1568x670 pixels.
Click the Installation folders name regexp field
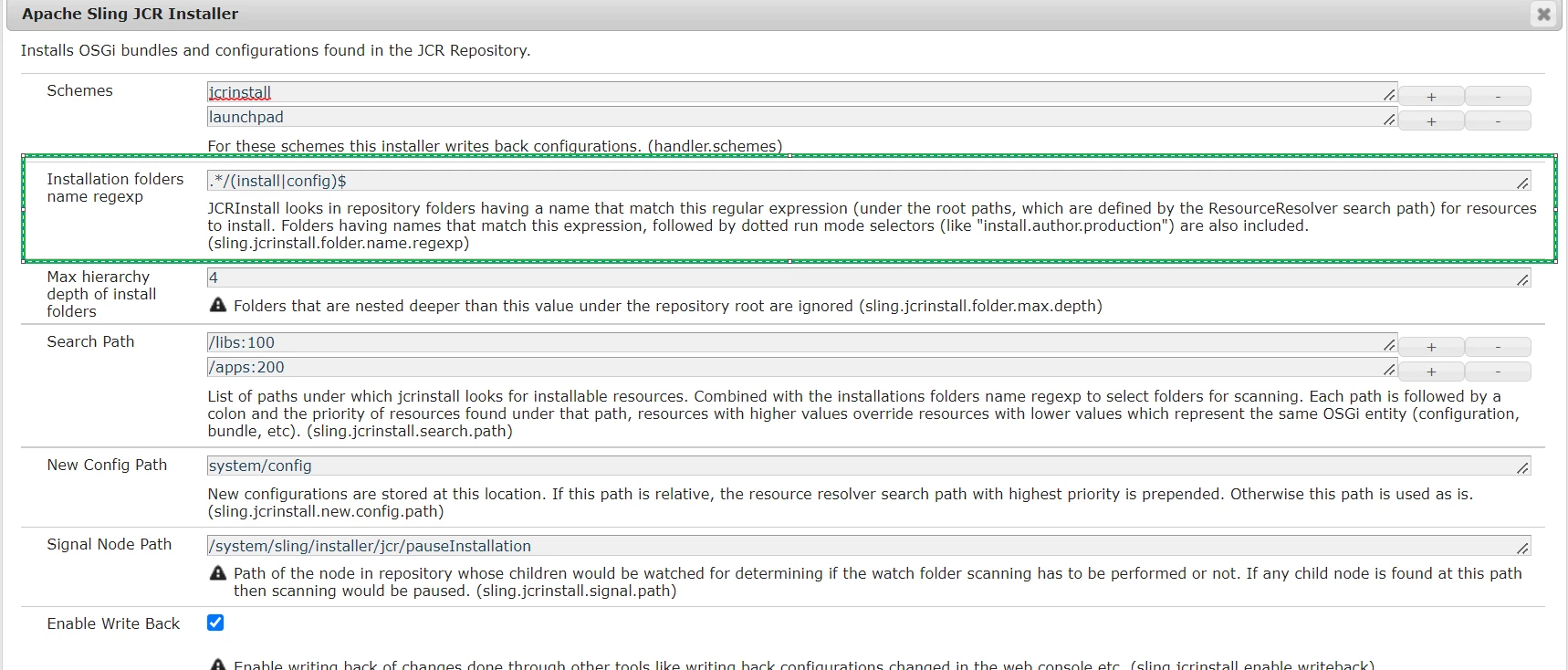pos(869,181)
